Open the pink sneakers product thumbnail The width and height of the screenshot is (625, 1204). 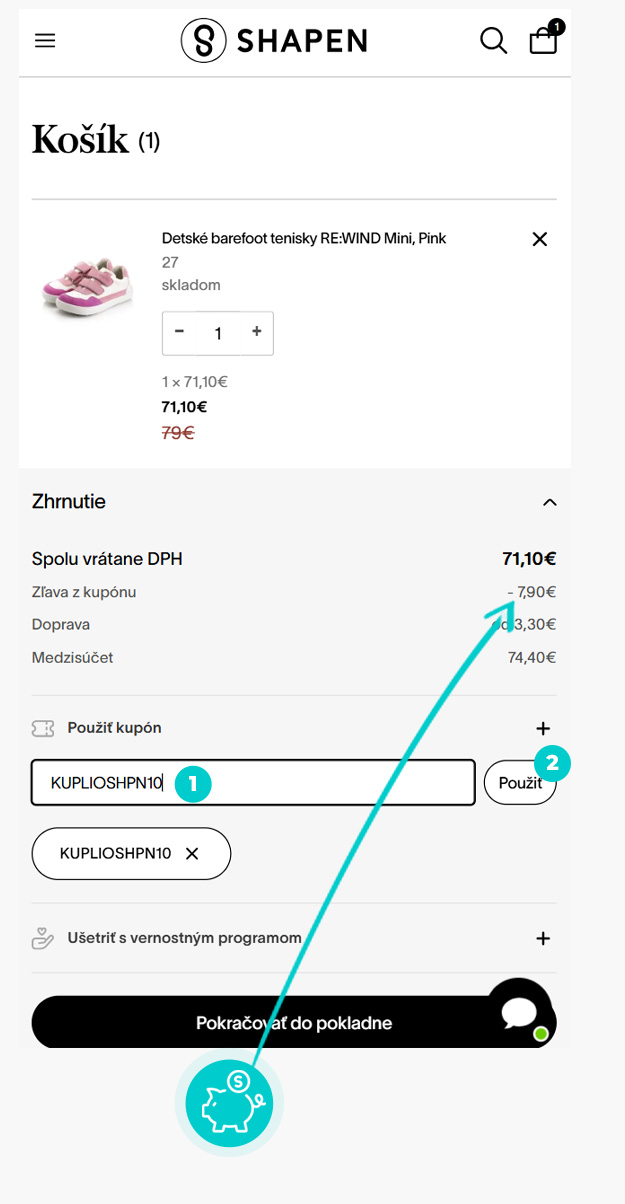click(x=88, y=286)
